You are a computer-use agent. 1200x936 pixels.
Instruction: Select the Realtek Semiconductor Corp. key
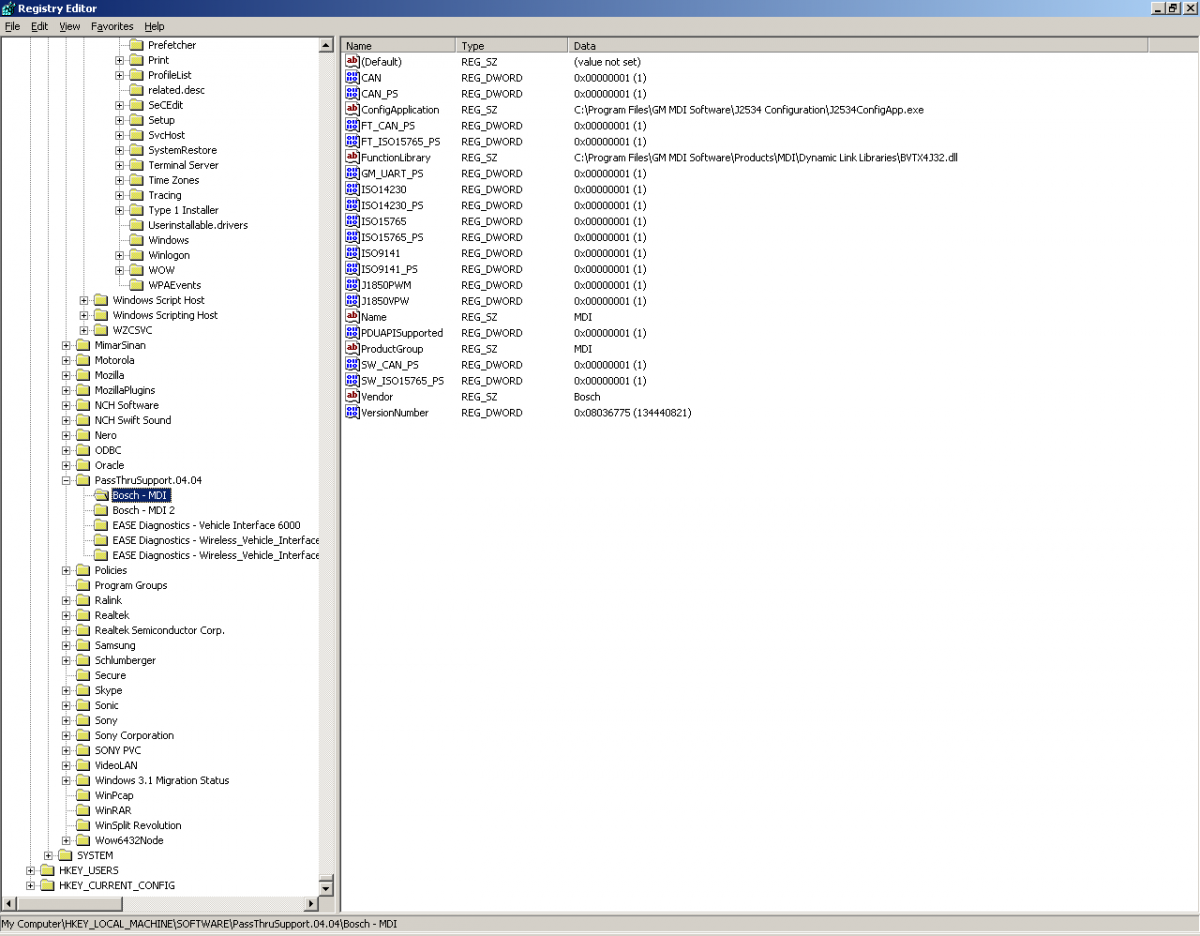click(159, 630)
